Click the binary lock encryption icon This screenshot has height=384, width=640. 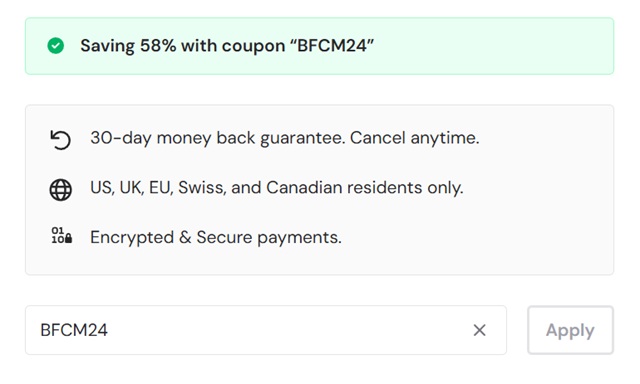(61, 236)
